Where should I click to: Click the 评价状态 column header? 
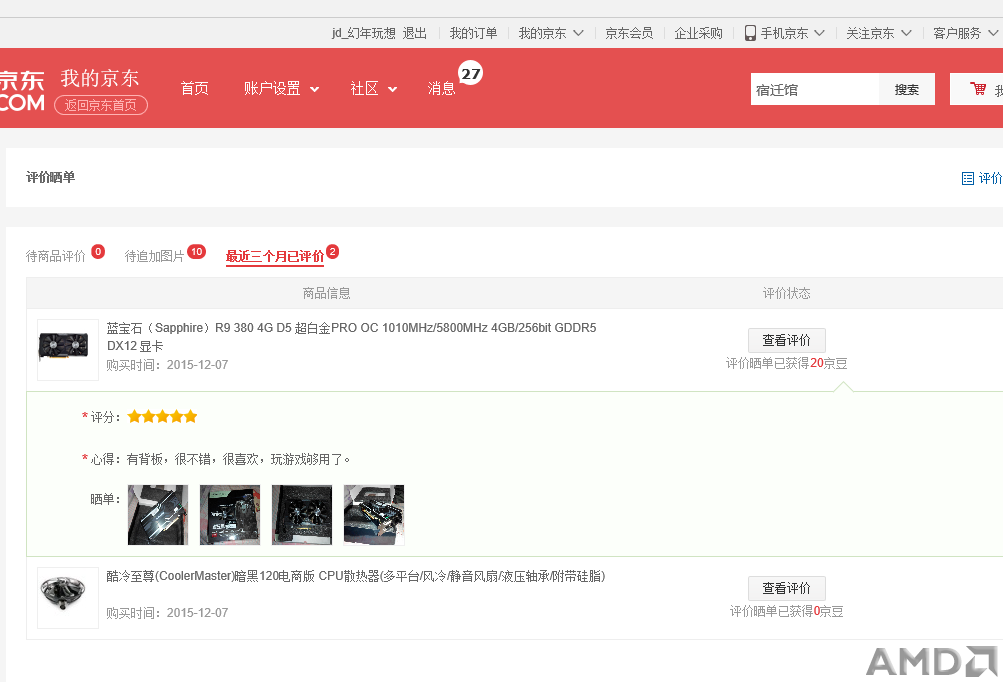coord(787,293)
